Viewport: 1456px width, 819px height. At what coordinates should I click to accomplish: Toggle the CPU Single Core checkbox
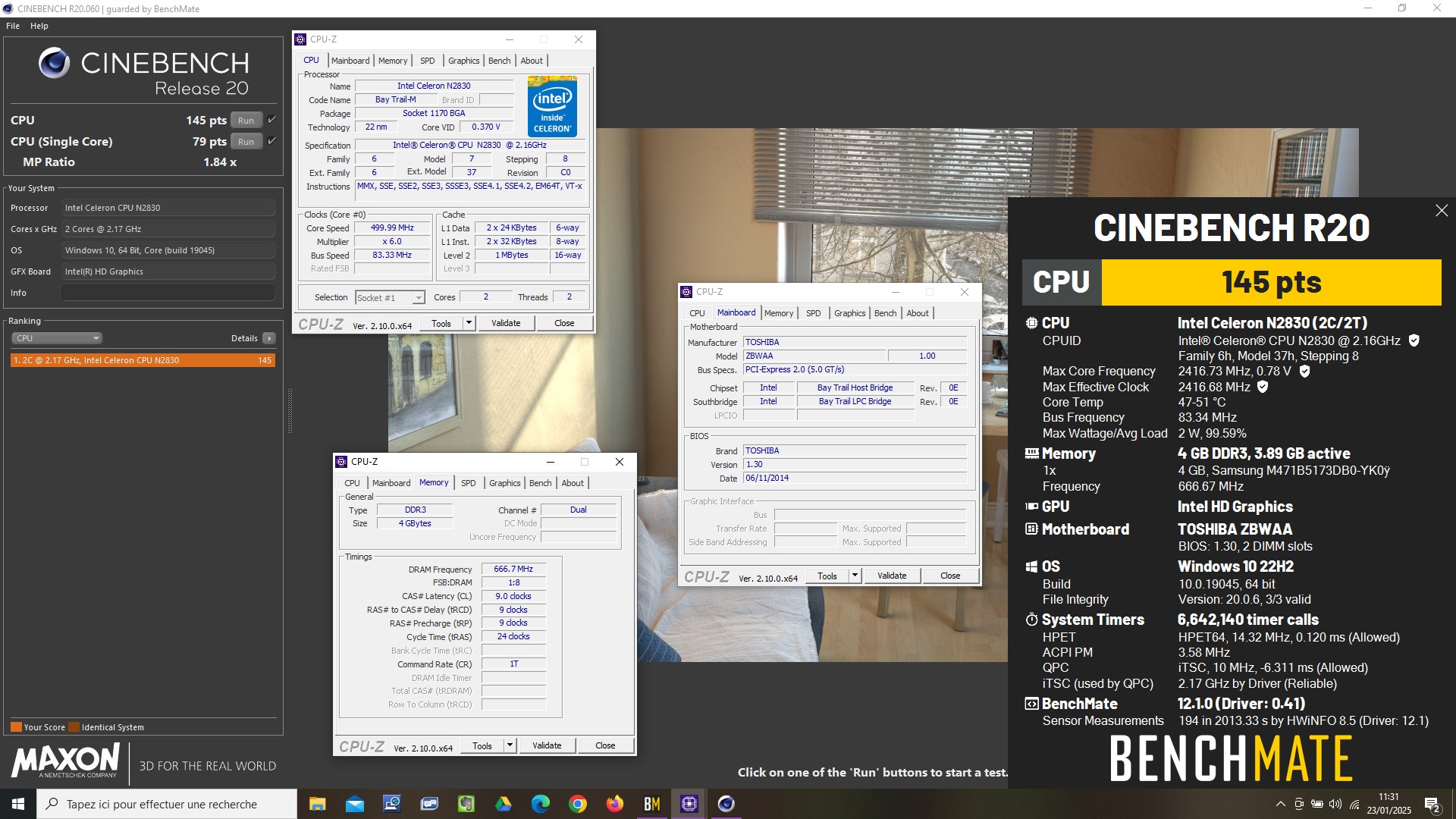[271, 141]
